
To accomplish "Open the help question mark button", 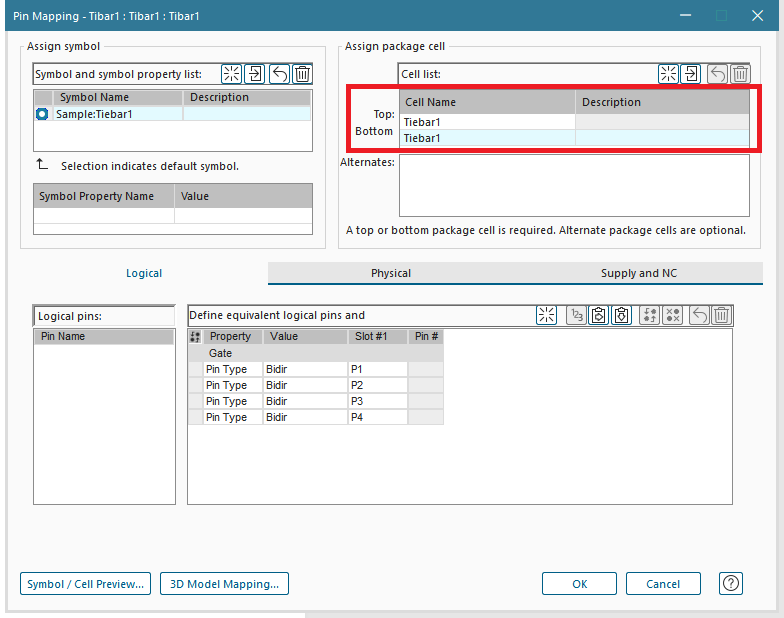I will pyautogui.click(x=730, y=584).
